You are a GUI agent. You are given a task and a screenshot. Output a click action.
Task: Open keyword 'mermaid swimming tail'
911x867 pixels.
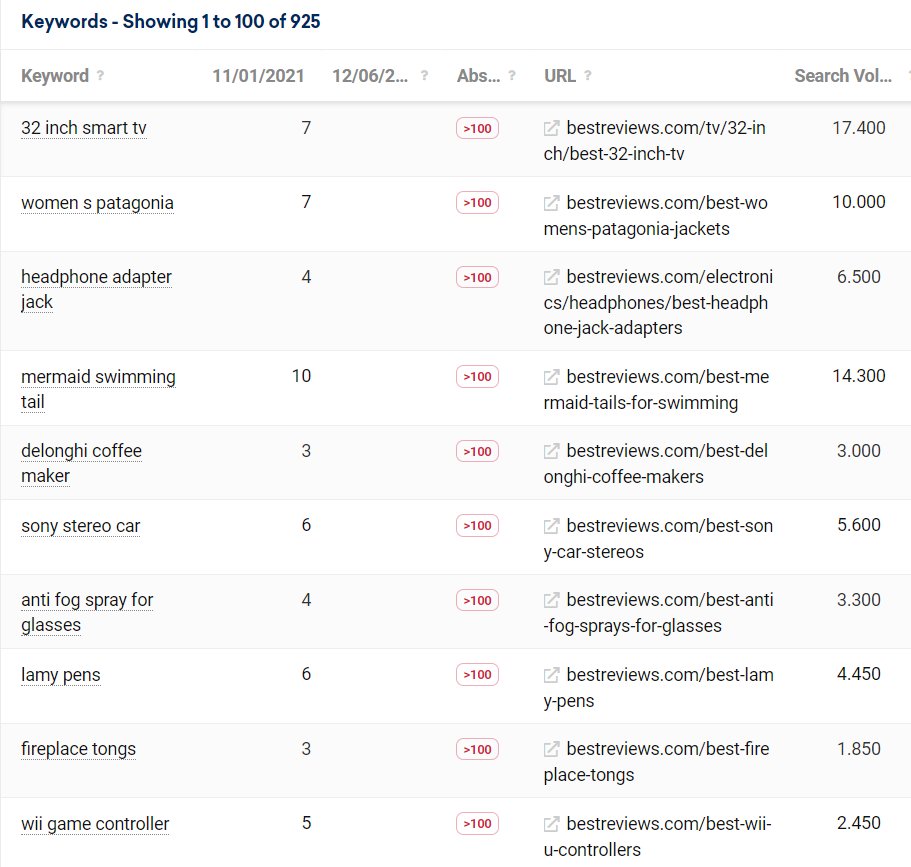(x=98, y=389)
